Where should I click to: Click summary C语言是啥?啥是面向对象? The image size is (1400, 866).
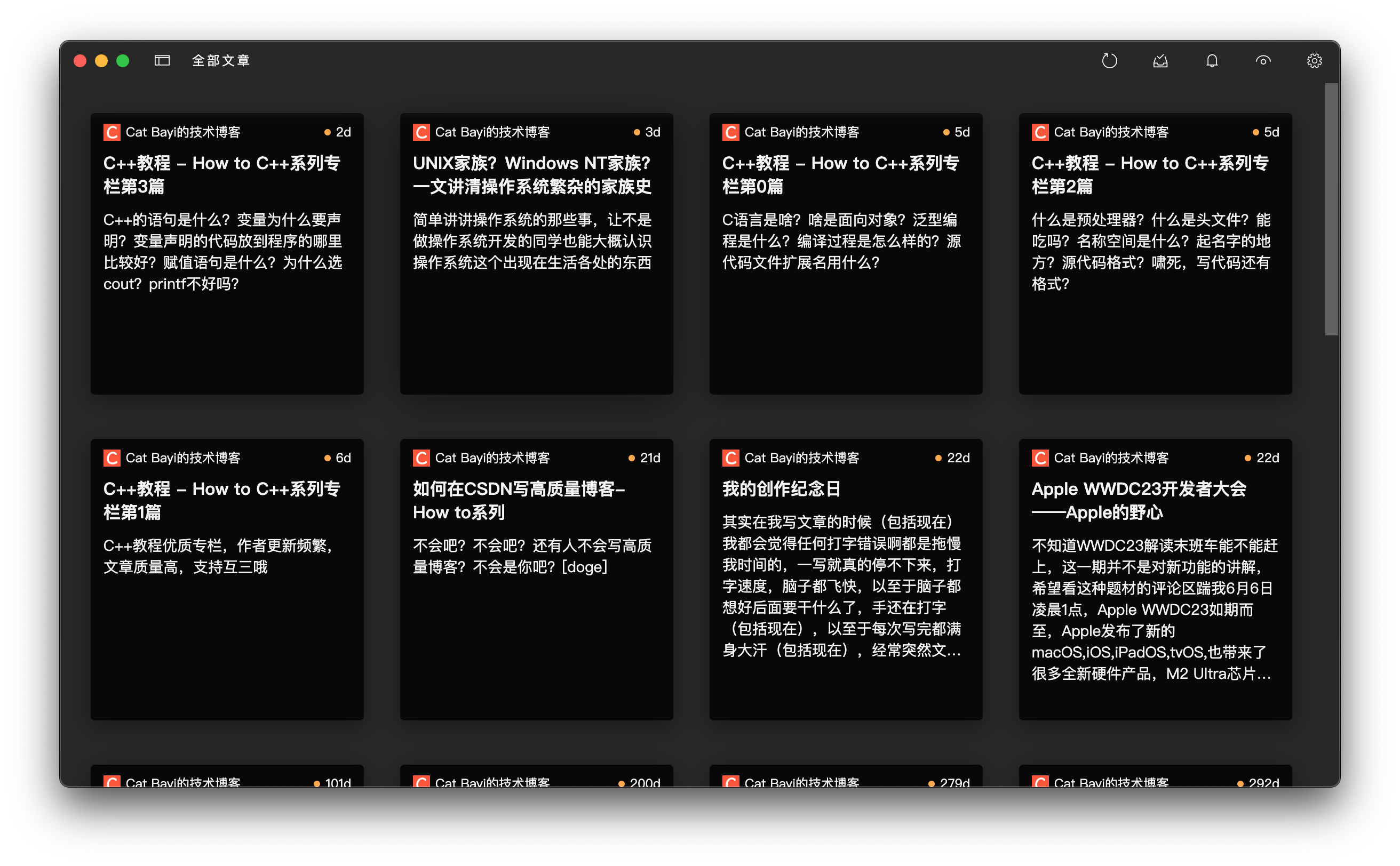click(841, 241)
